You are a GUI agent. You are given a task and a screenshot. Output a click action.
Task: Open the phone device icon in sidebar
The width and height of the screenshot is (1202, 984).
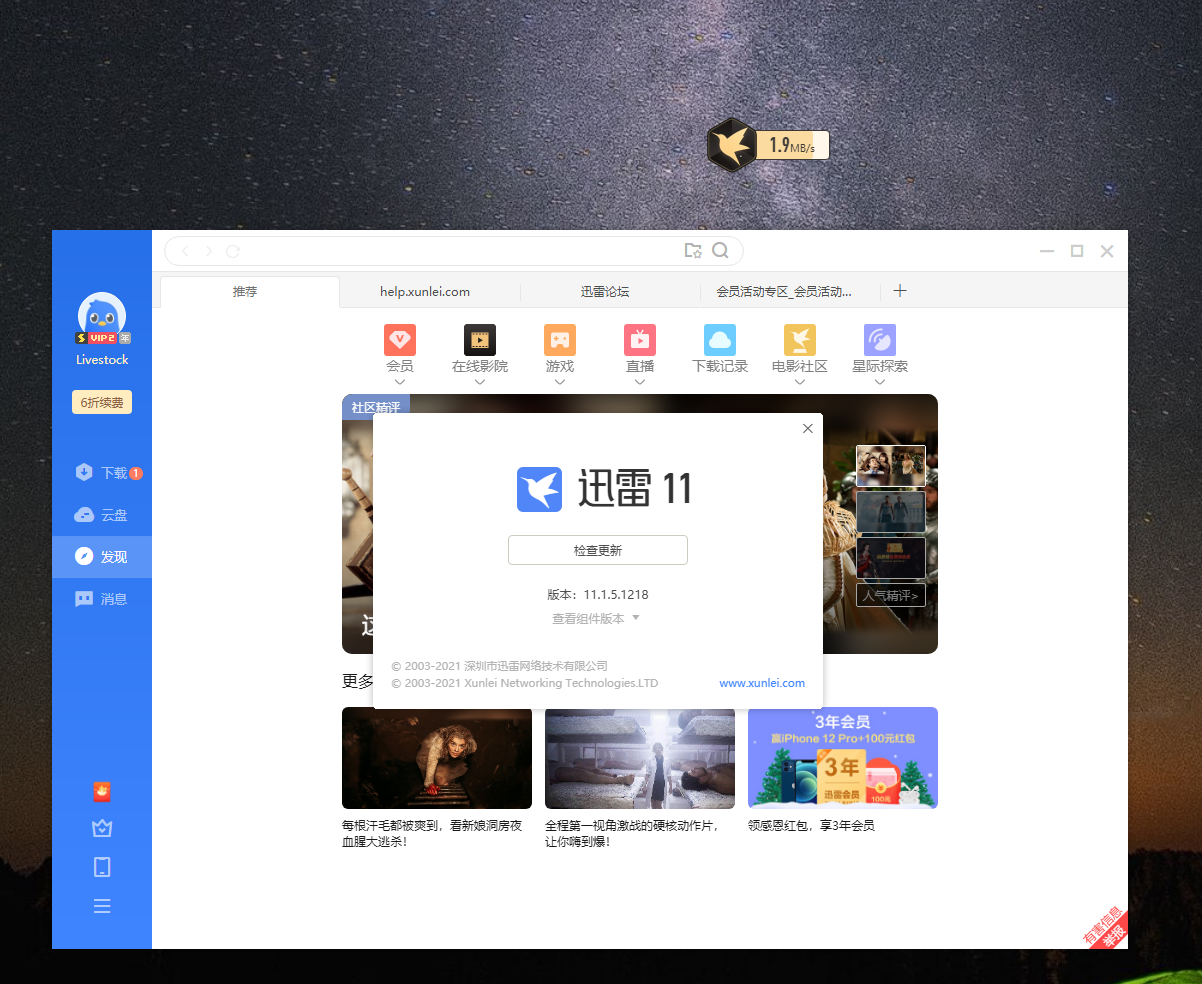click(x=102, y=867)
